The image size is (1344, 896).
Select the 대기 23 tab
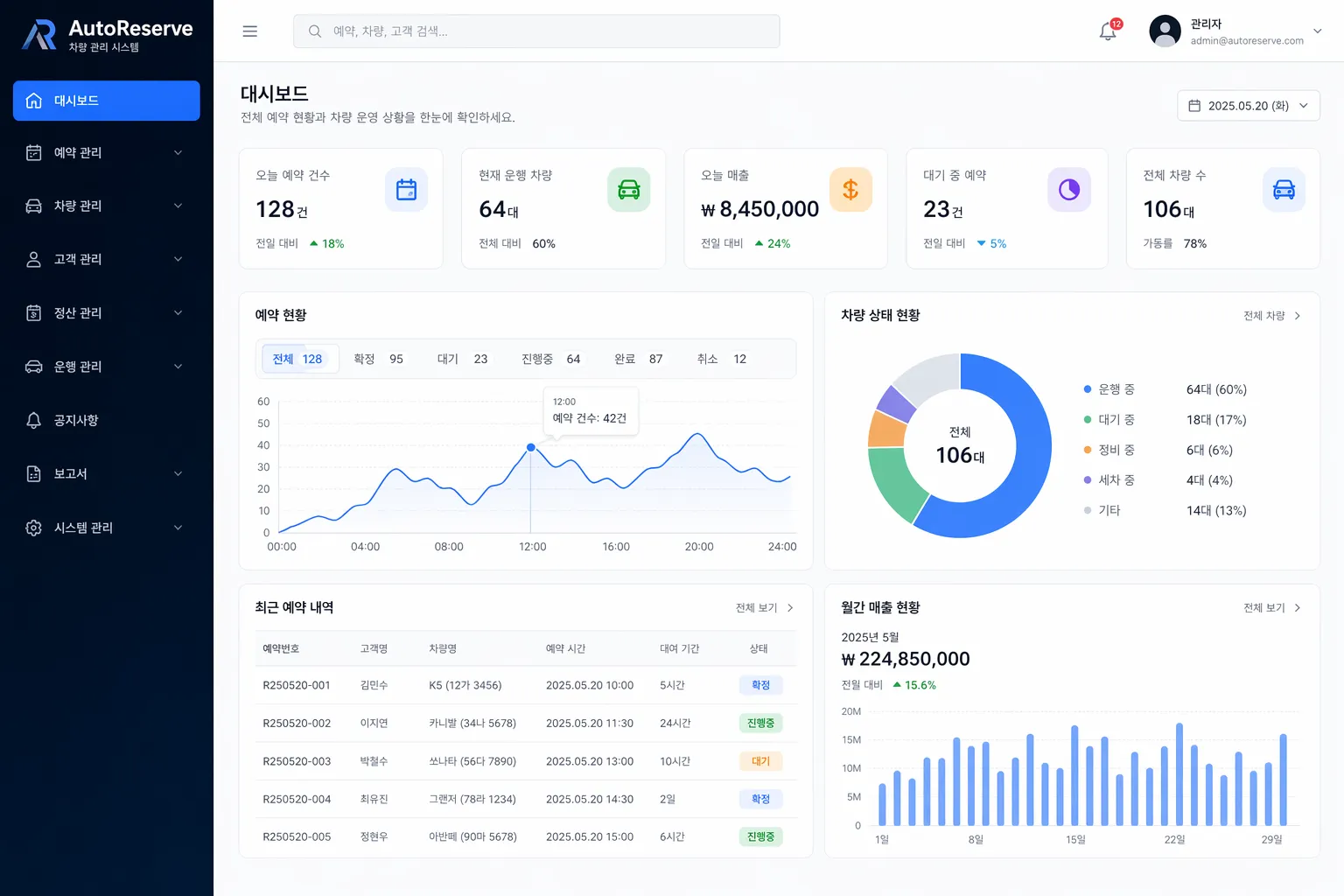coord(462,359)
